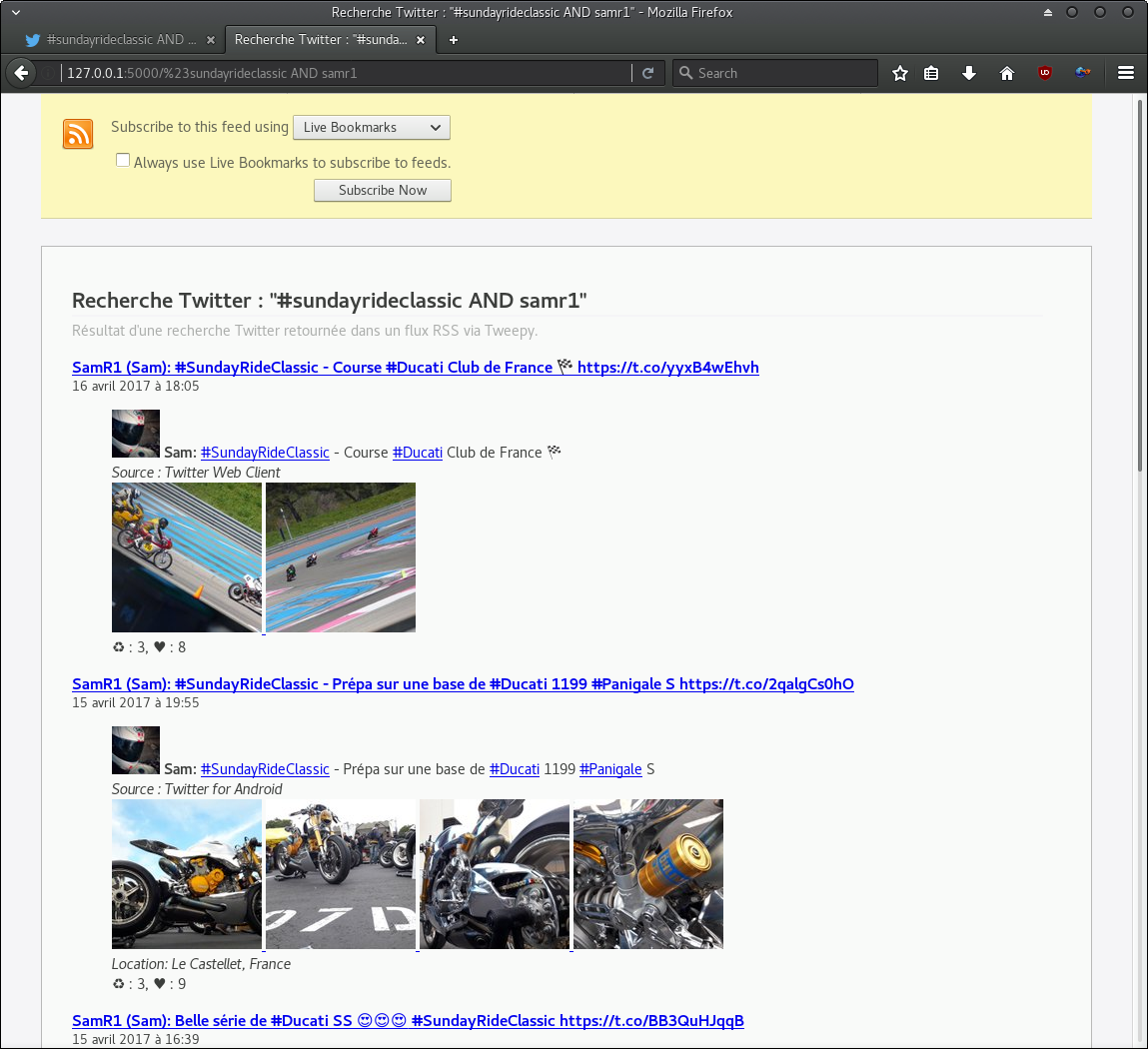Screen dimensions: 1148x1049
Task: Open the track photo with blue and pink stripes
Action: pos(341,557)
